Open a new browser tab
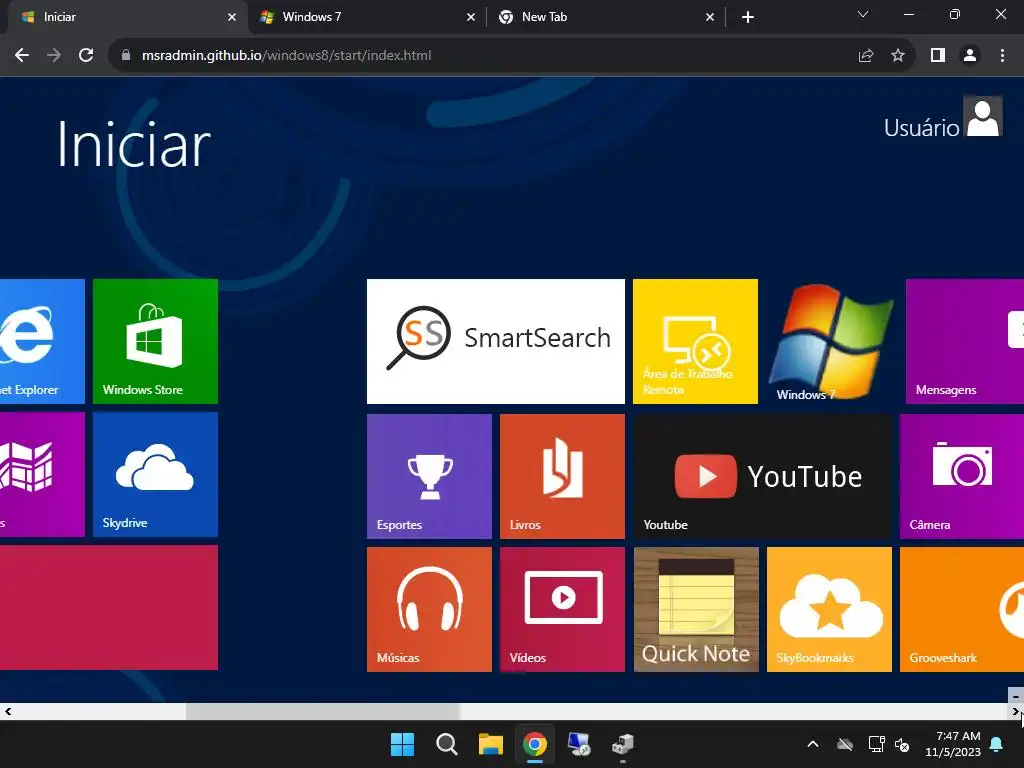The image size is (1024, 768). click(748, 17)
